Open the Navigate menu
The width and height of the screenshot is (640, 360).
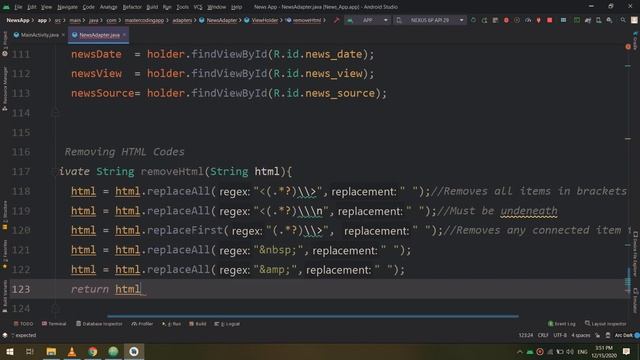pos(67,7)
